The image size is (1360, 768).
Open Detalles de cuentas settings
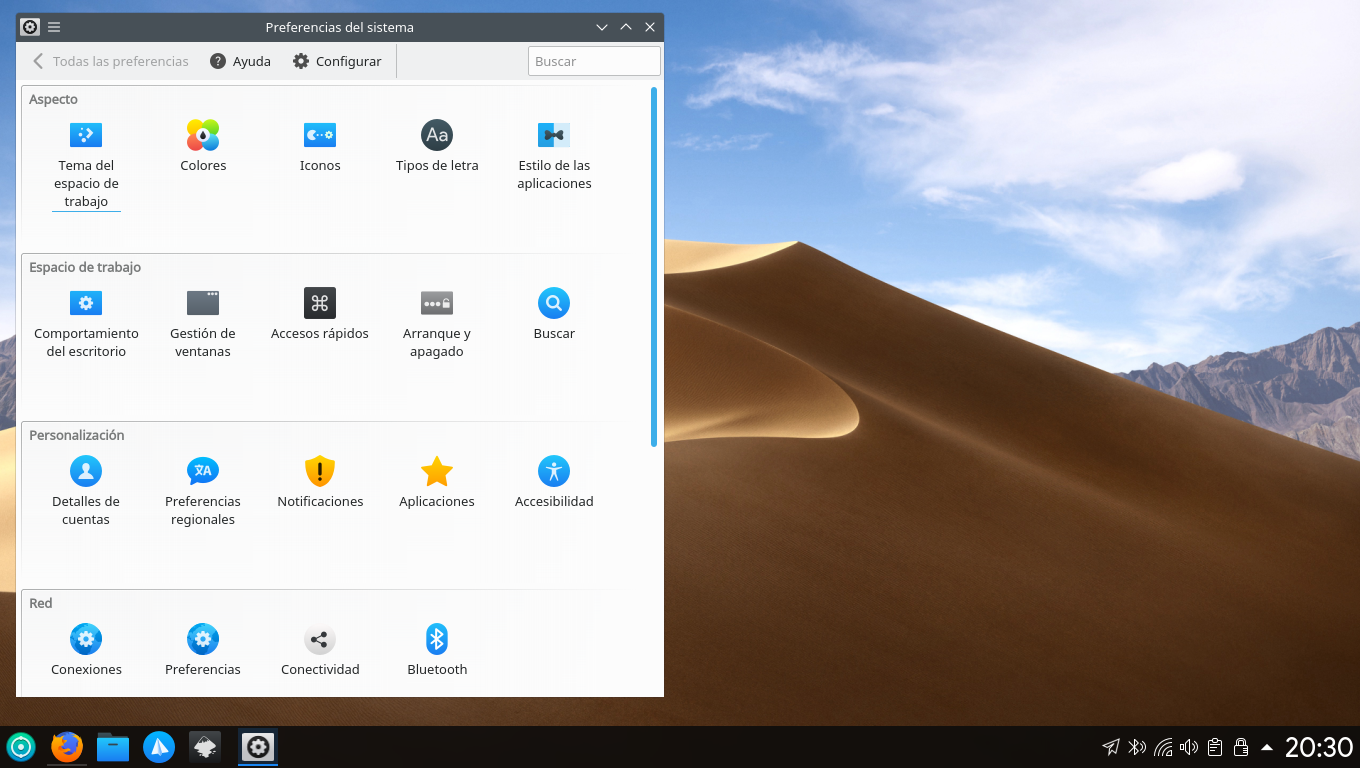[86, 491]
